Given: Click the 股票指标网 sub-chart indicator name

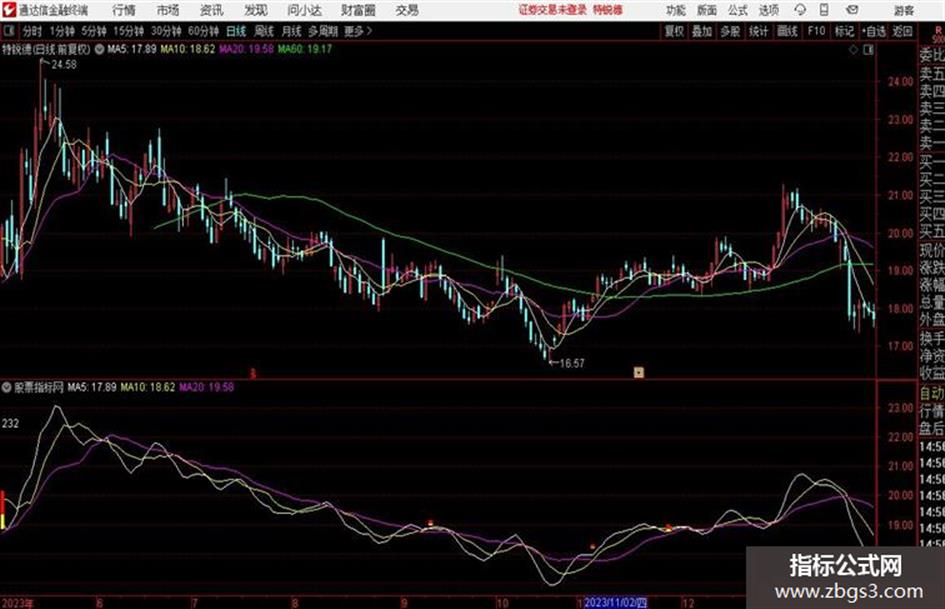Looking at the screenshot, I should coord(39,387).
